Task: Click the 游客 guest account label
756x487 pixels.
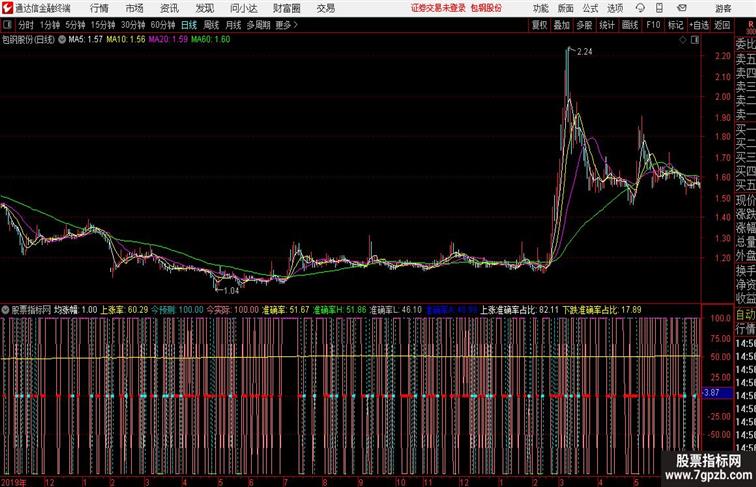Action: (724, 8)
